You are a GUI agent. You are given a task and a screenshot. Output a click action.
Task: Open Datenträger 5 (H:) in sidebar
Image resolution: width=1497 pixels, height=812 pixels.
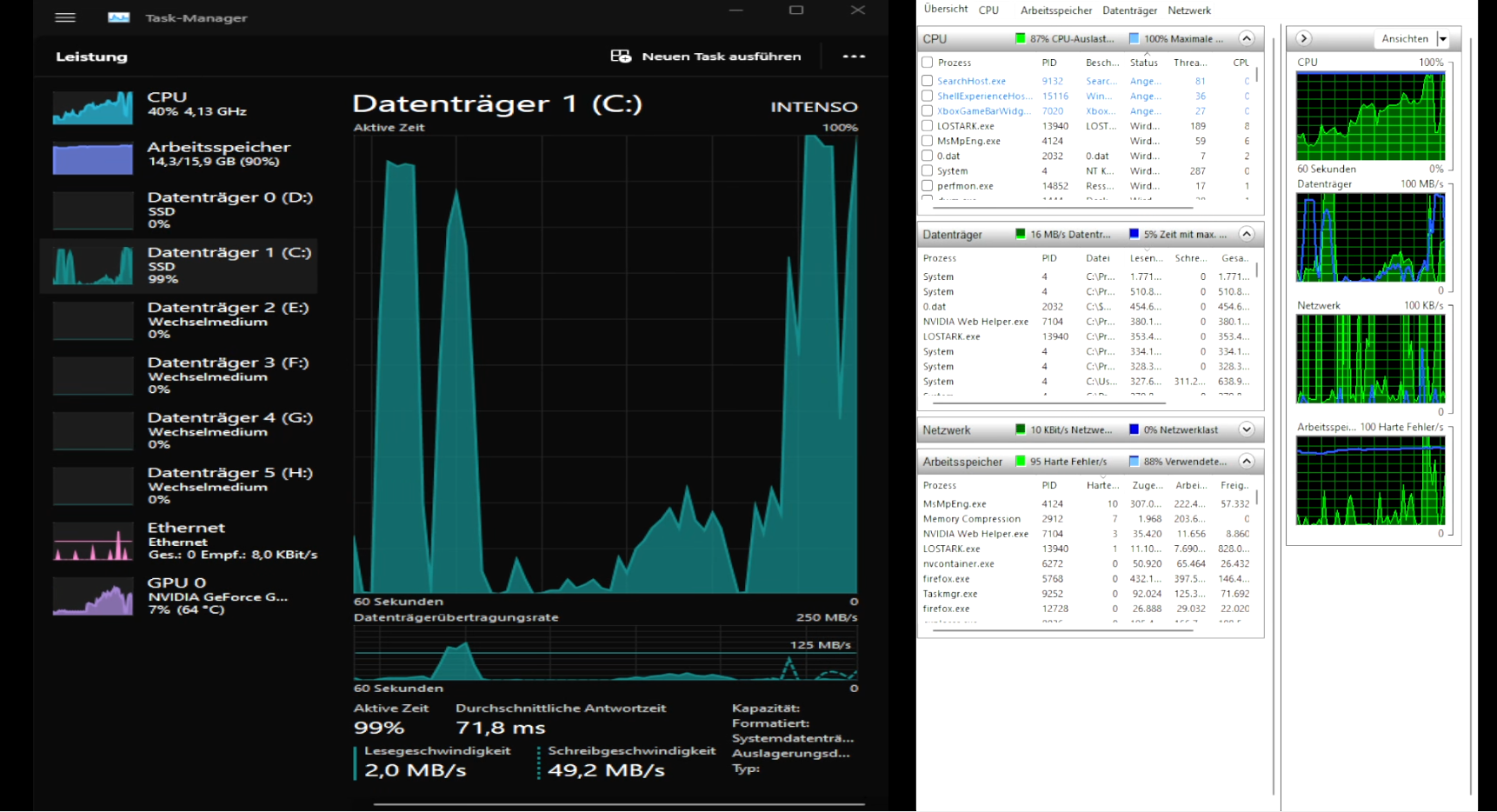(178, 485)
